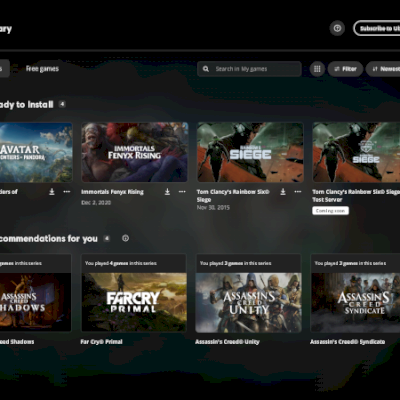Click info icon beside Recommendations for you

pyautogui.click(x=125, y=238)
